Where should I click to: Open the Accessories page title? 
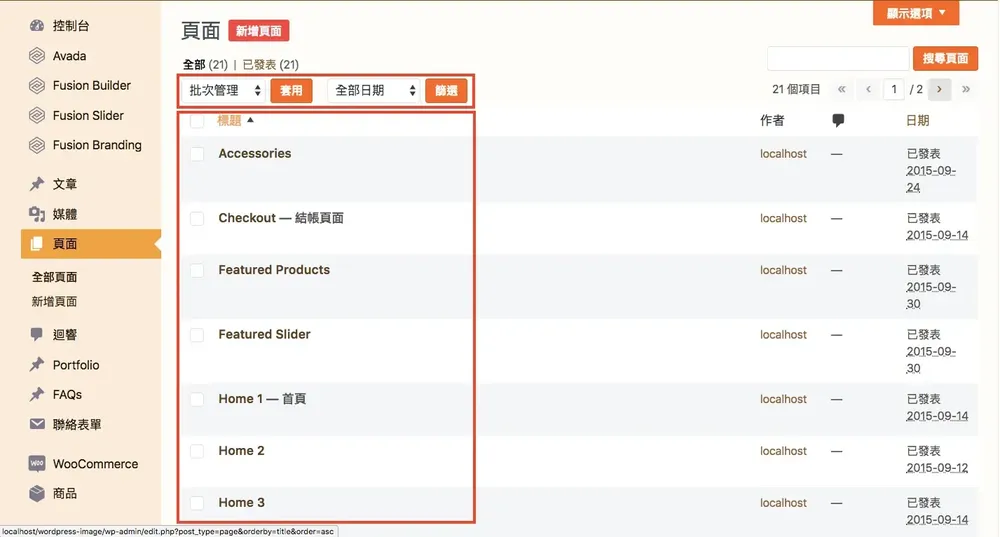pos(254,153)
